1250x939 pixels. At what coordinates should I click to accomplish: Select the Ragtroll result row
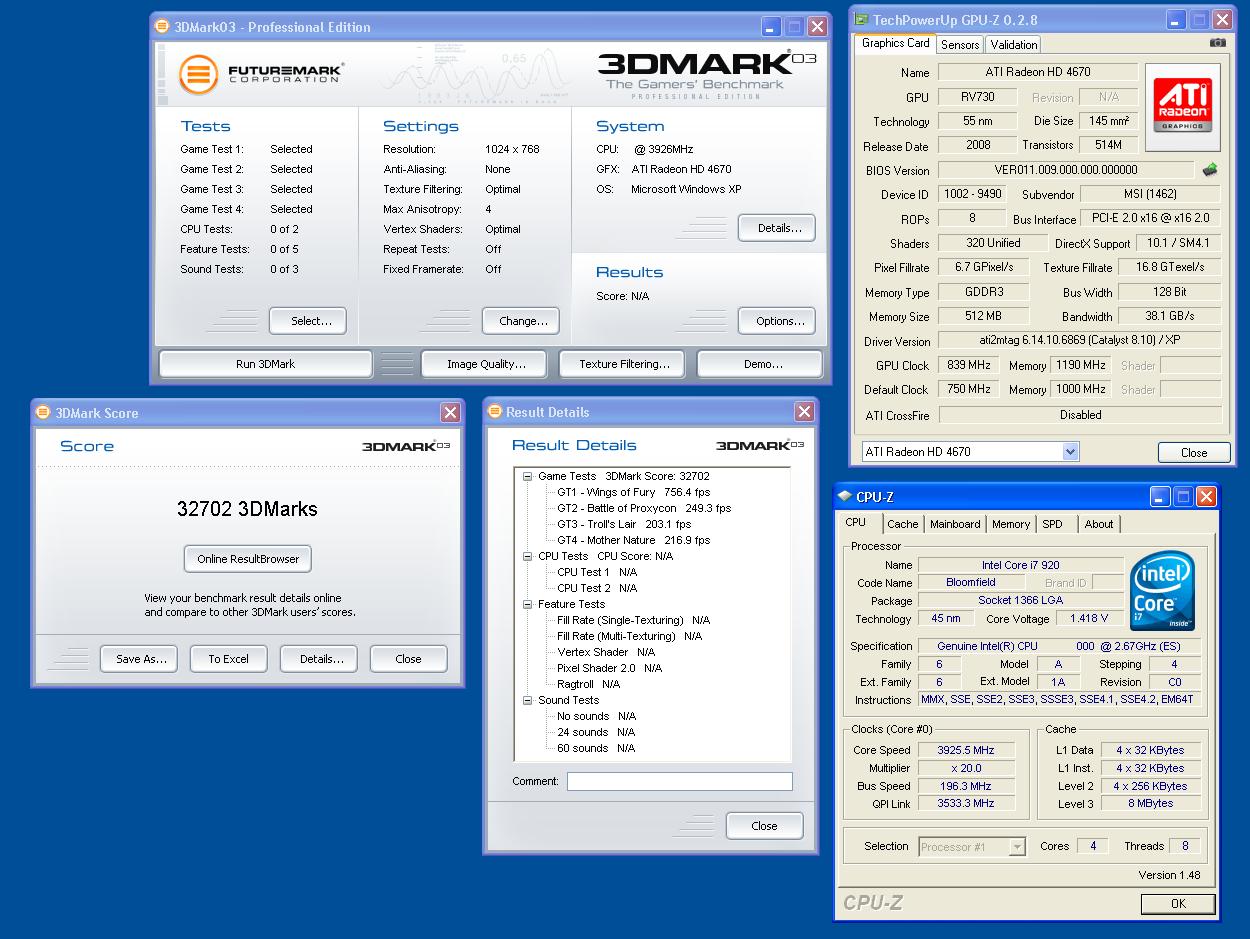589,684
